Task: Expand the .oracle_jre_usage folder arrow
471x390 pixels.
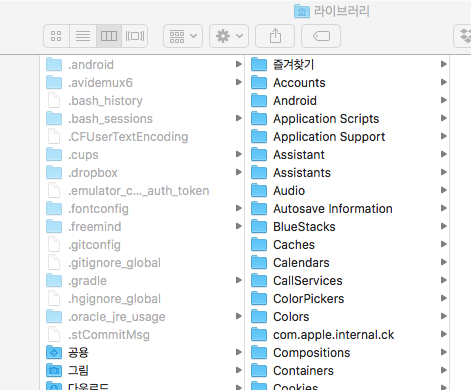Action: pos(238,316)
